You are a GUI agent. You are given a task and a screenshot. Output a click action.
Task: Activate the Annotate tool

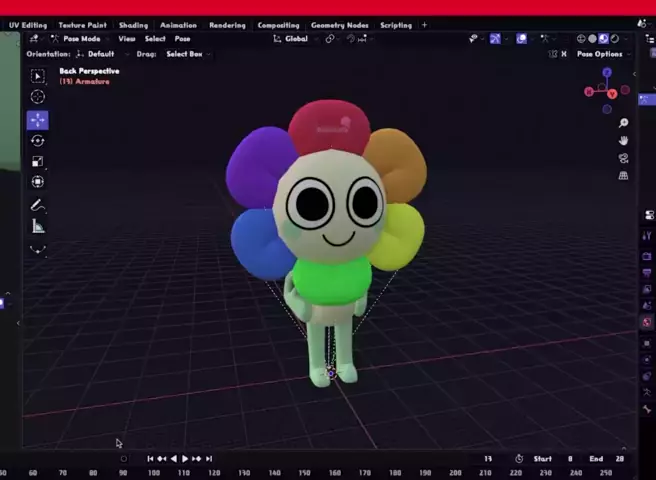pyautogui.click(x=37, y=205)
